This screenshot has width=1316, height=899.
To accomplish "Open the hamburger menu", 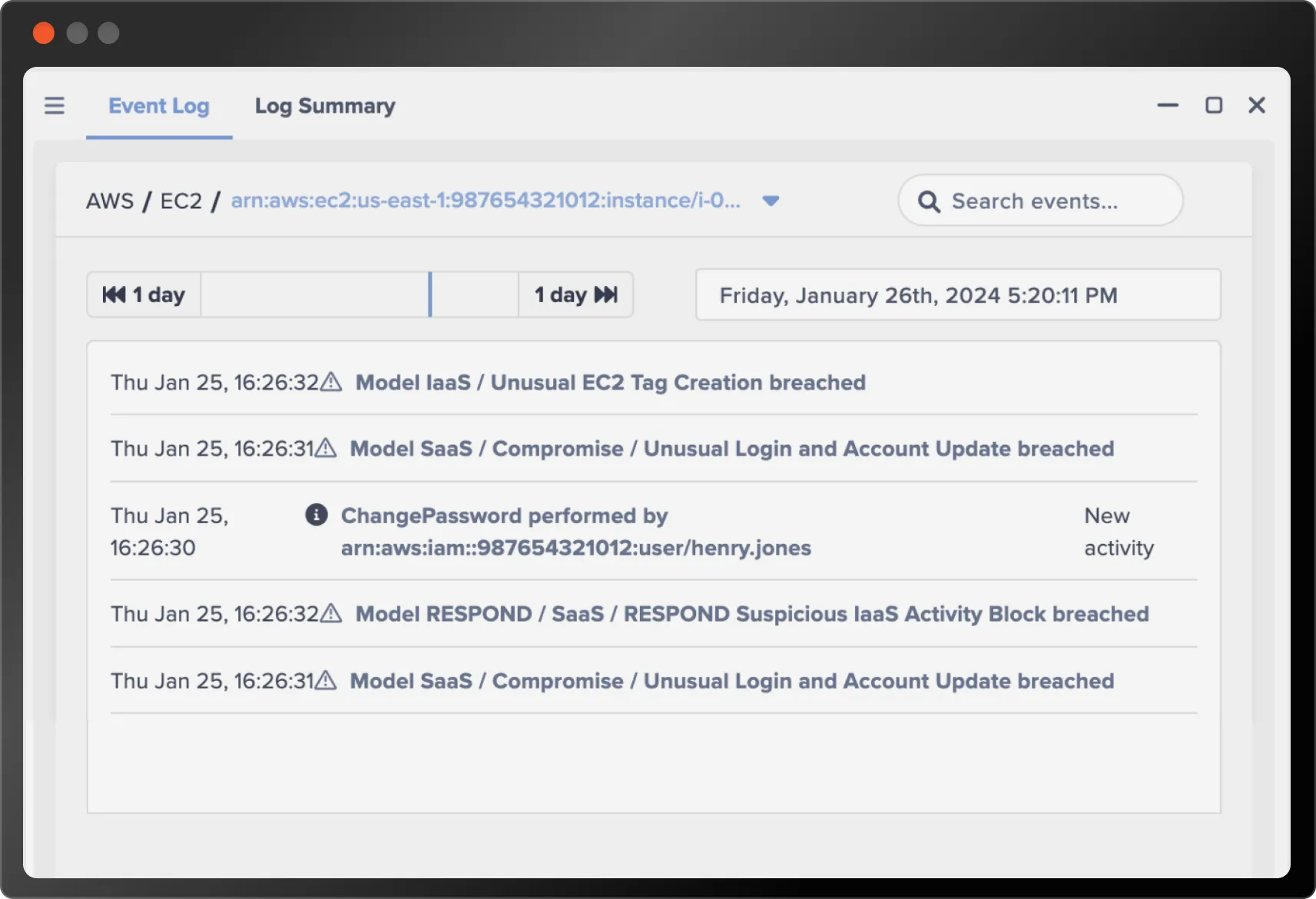I will (55, 105).
